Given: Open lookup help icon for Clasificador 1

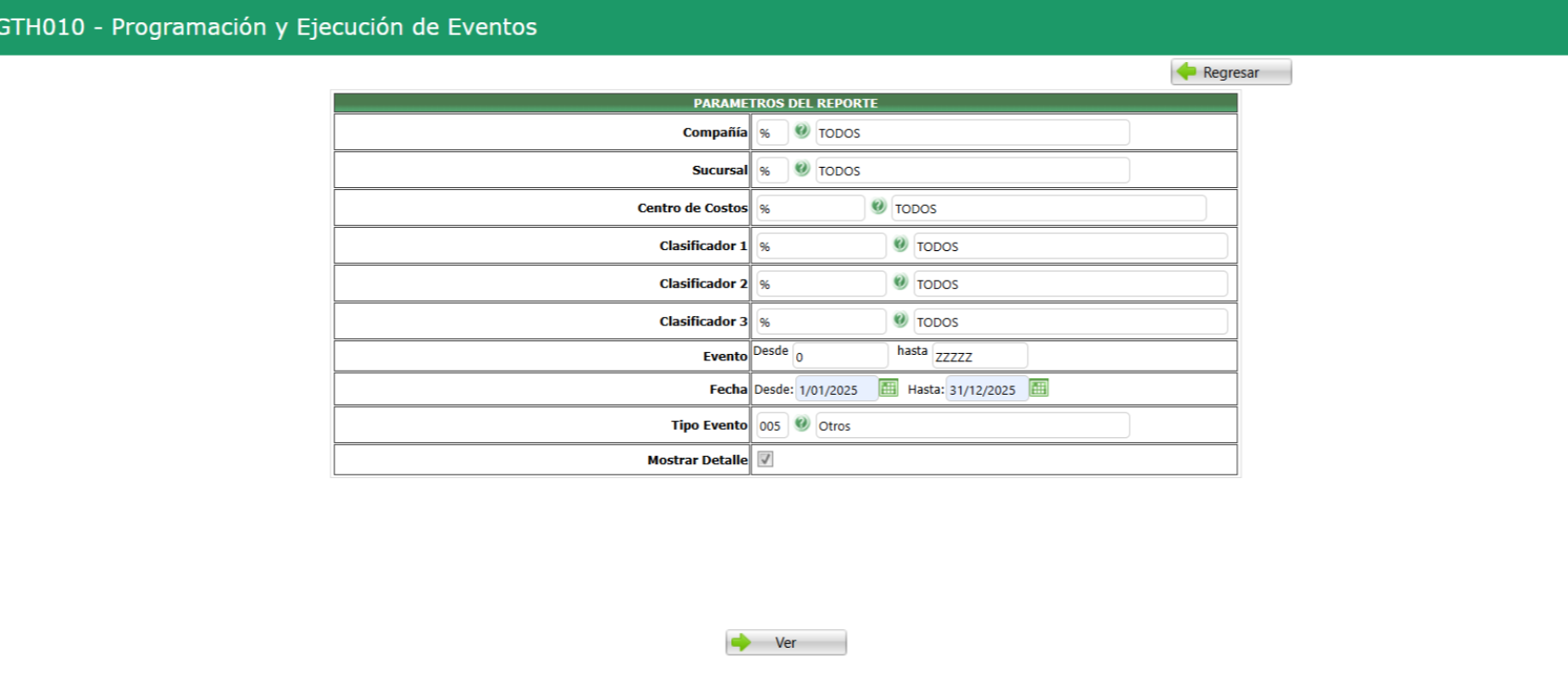Looking at the screenshot, I should pos(900,245).
